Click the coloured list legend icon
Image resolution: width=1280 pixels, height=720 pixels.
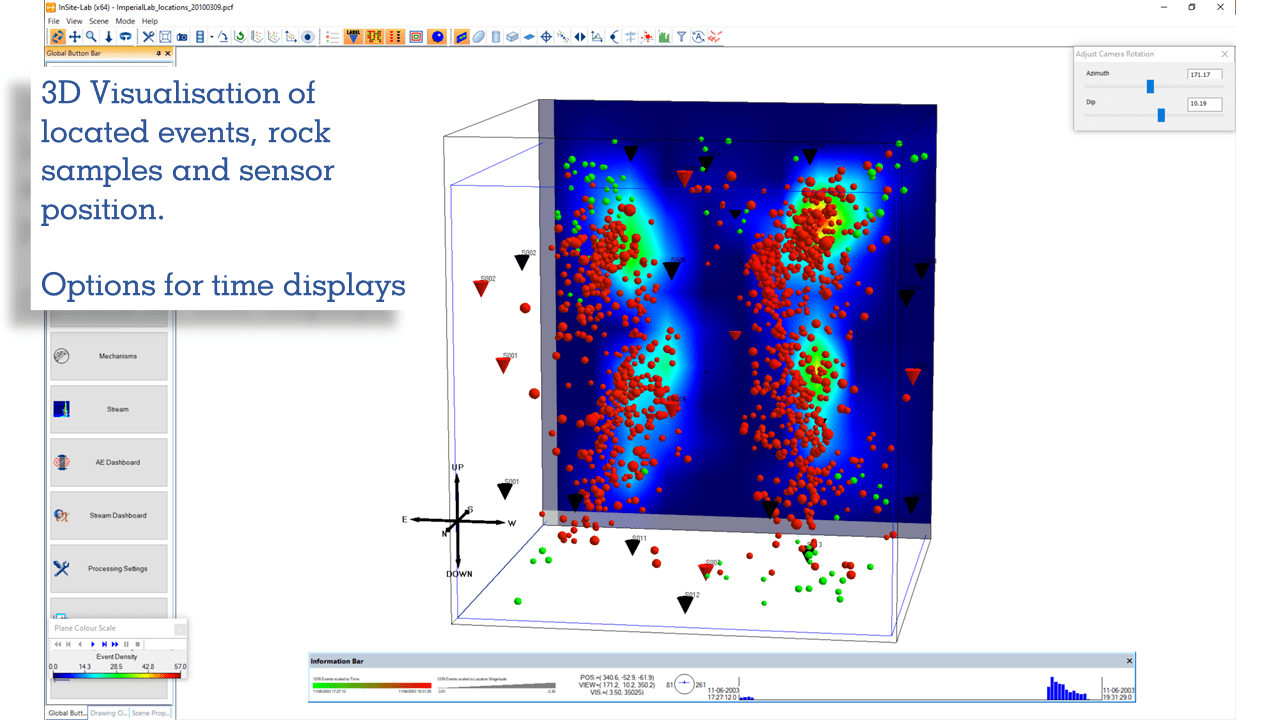(332, 37)
